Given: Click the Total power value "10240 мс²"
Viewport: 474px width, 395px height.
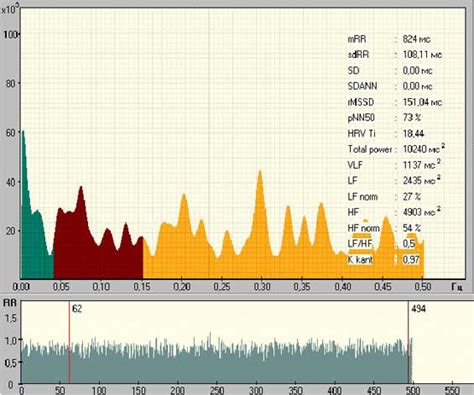Looking at the screenshot, I should (x=424, y=149).
